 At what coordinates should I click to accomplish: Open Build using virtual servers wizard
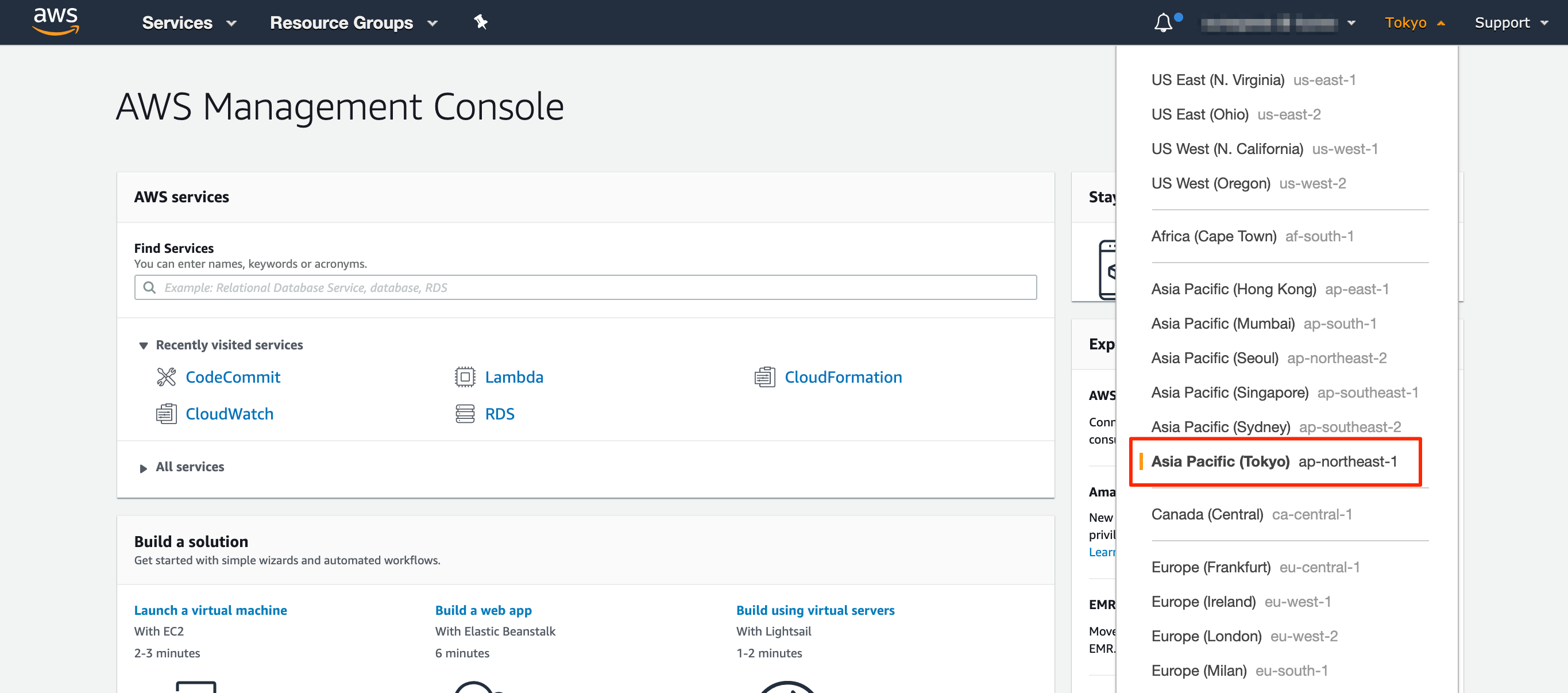[x=815, y=610]
